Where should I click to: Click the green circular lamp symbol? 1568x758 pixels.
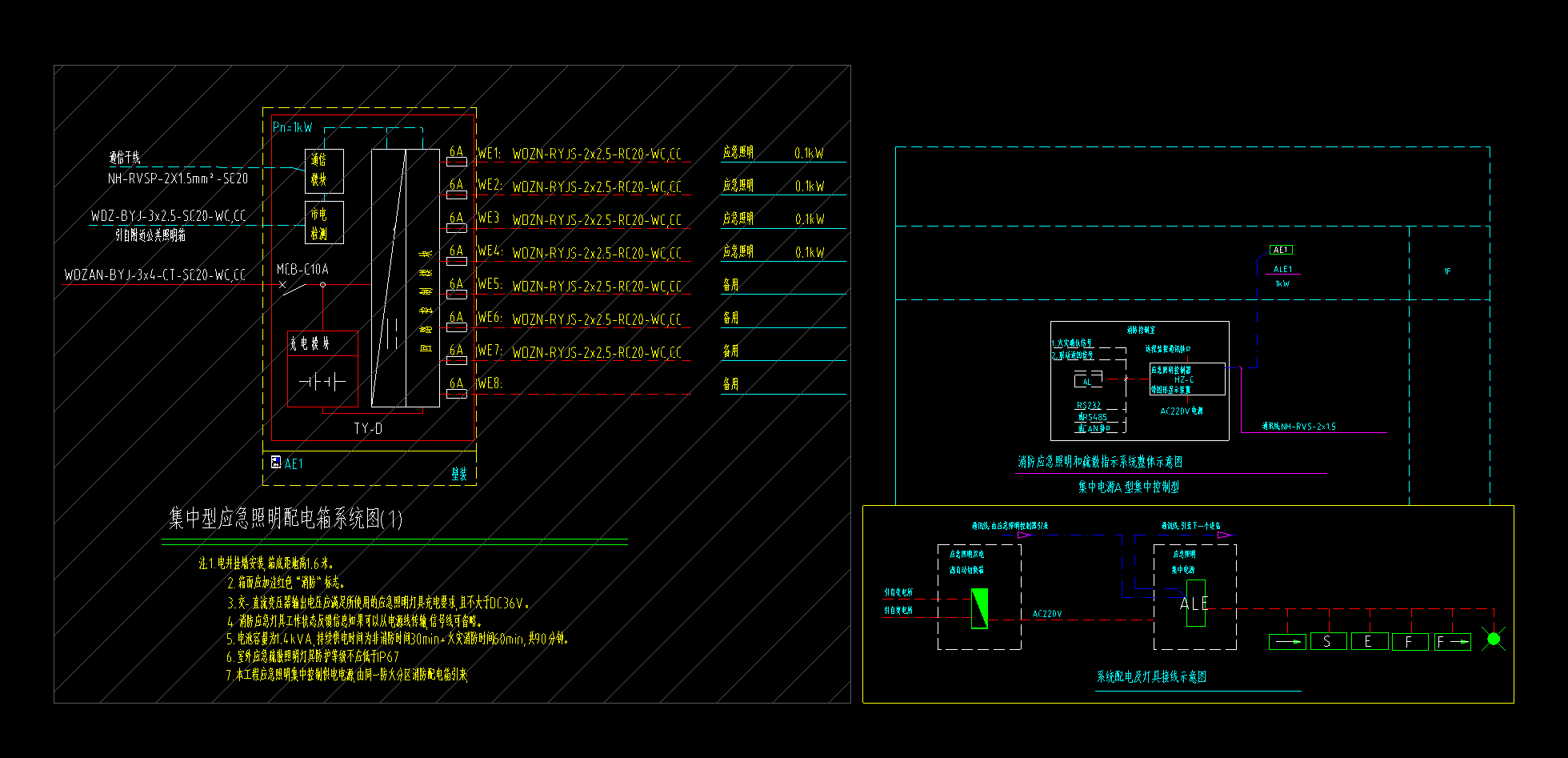1493,639
